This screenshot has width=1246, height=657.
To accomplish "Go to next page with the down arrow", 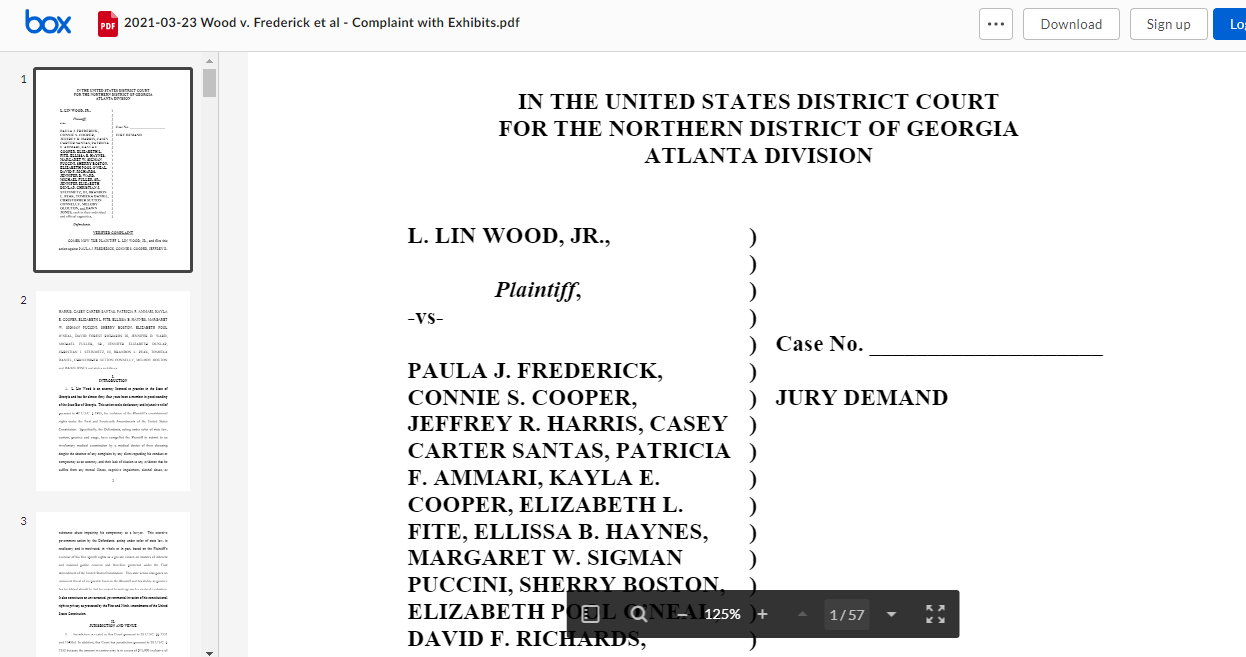I will pos(892,614).
